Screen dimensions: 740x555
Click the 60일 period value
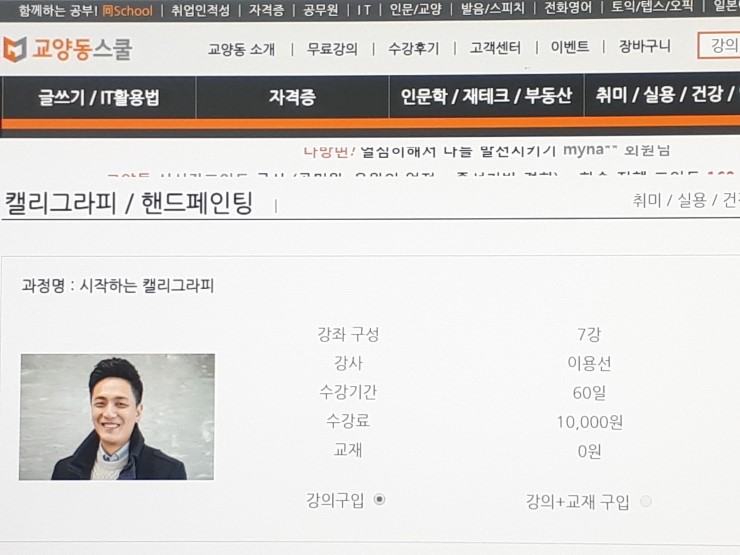589,393
